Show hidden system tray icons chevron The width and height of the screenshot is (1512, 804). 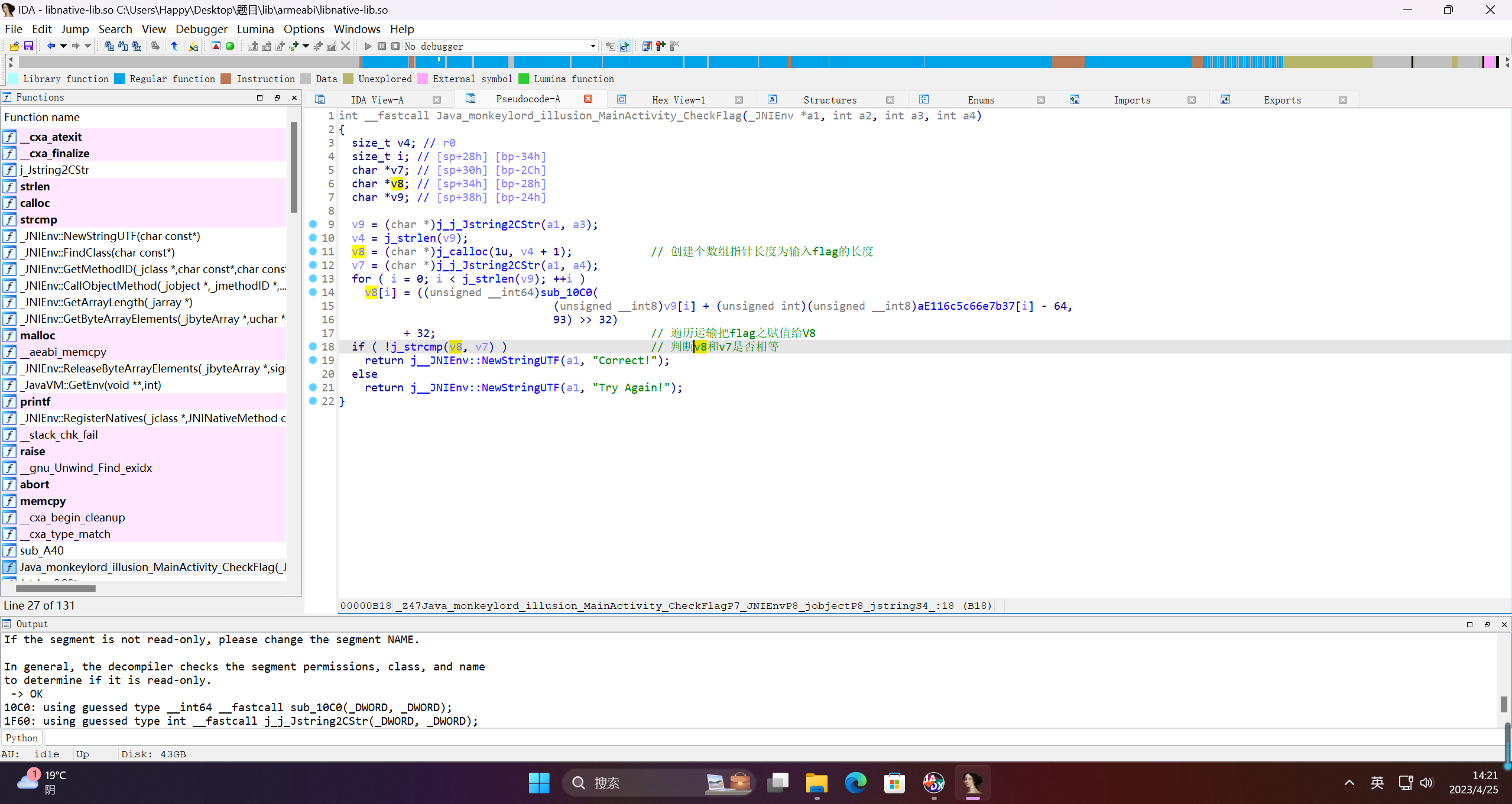1349,783
